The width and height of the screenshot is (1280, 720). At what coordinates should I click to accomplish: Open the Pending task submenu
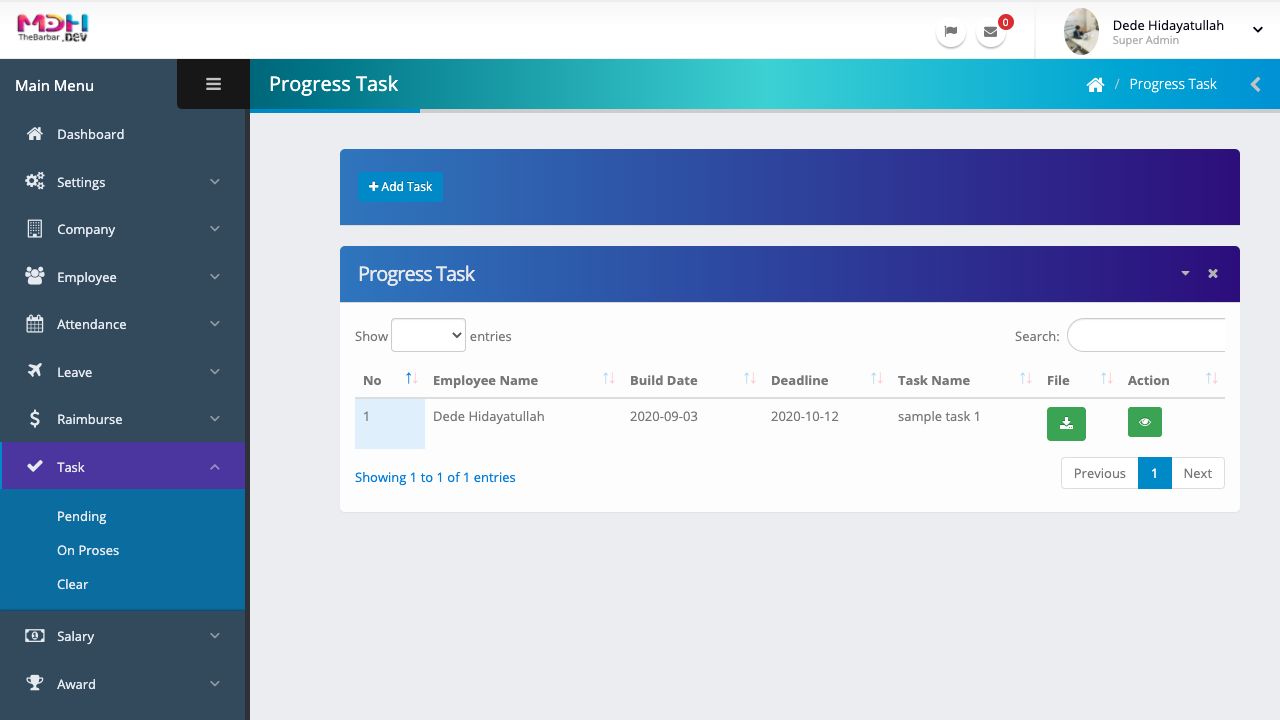(82, 516)
